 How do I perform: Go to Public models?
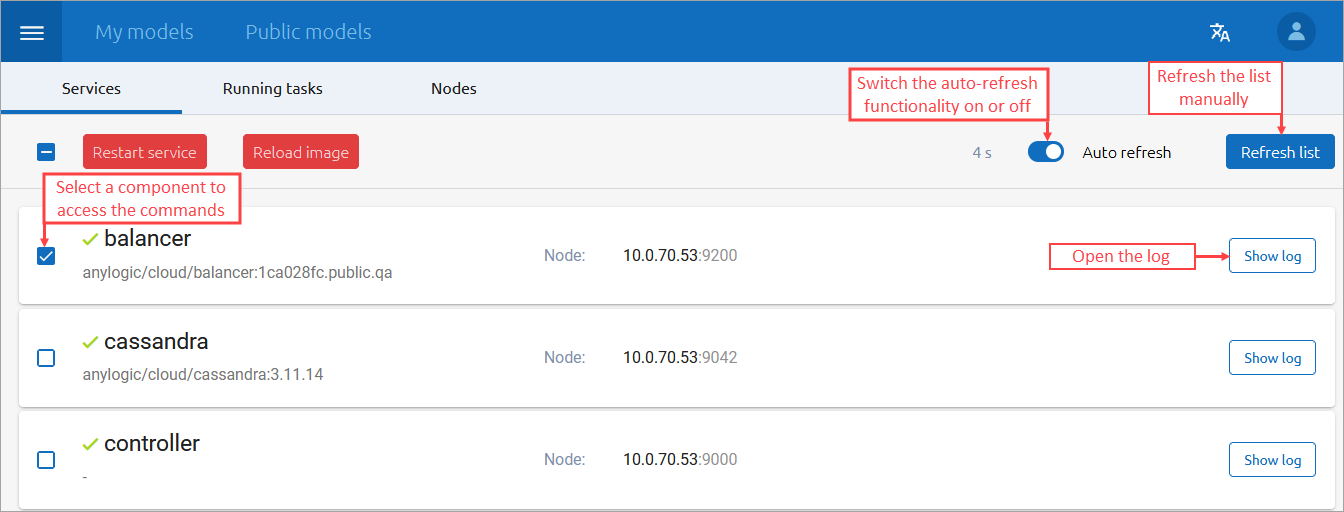point(308,32)
